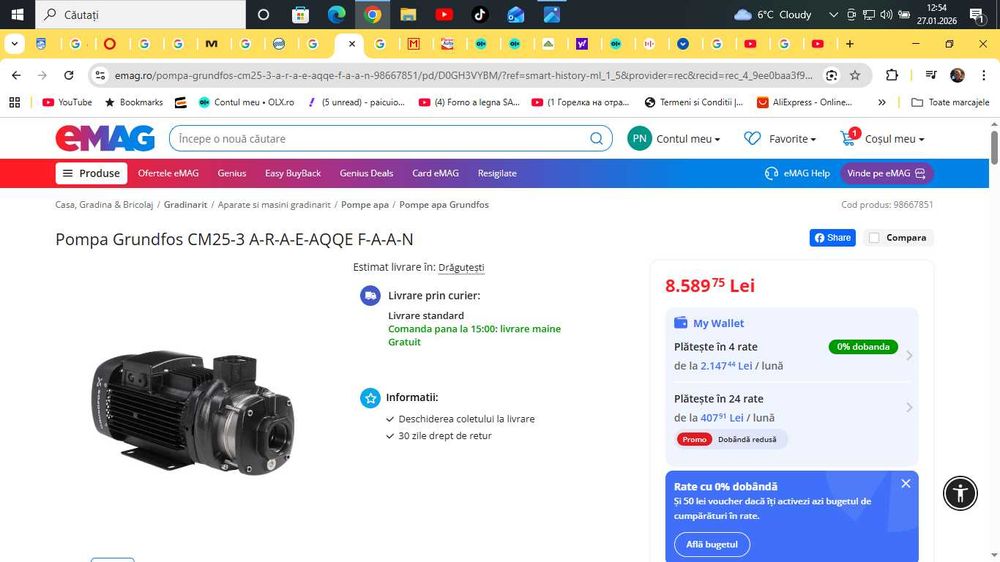Image resolution: width=1000 pixels, height=562 pixels.
Task: Click the eMAG logo
Action: tap(105, 138)
